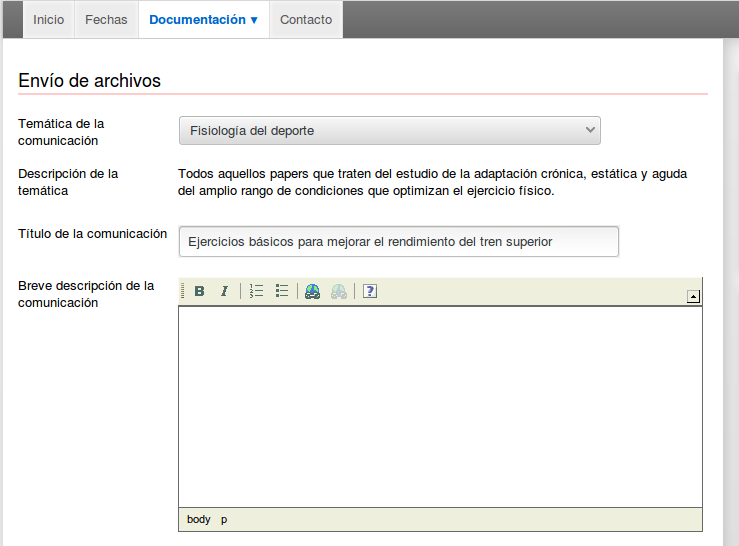739x546 pixels.
Task: Click the 'Todos aquellos papers' description text
Action: pyautogui.click(x=432, y=182)
